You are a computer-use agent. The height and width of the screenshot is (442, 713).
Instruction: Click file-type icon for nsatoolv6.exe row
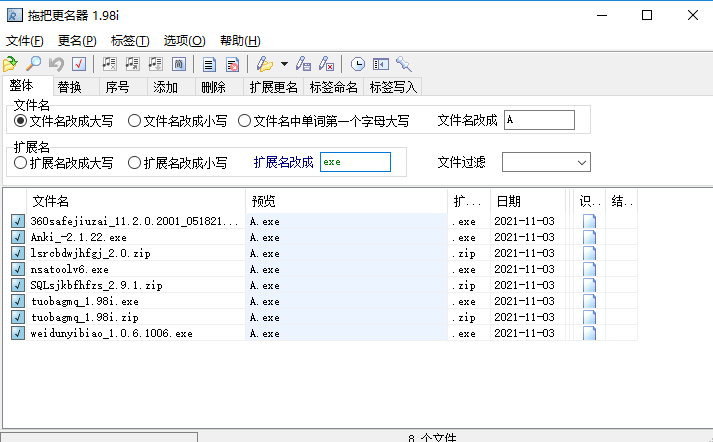tap(589, 269)
